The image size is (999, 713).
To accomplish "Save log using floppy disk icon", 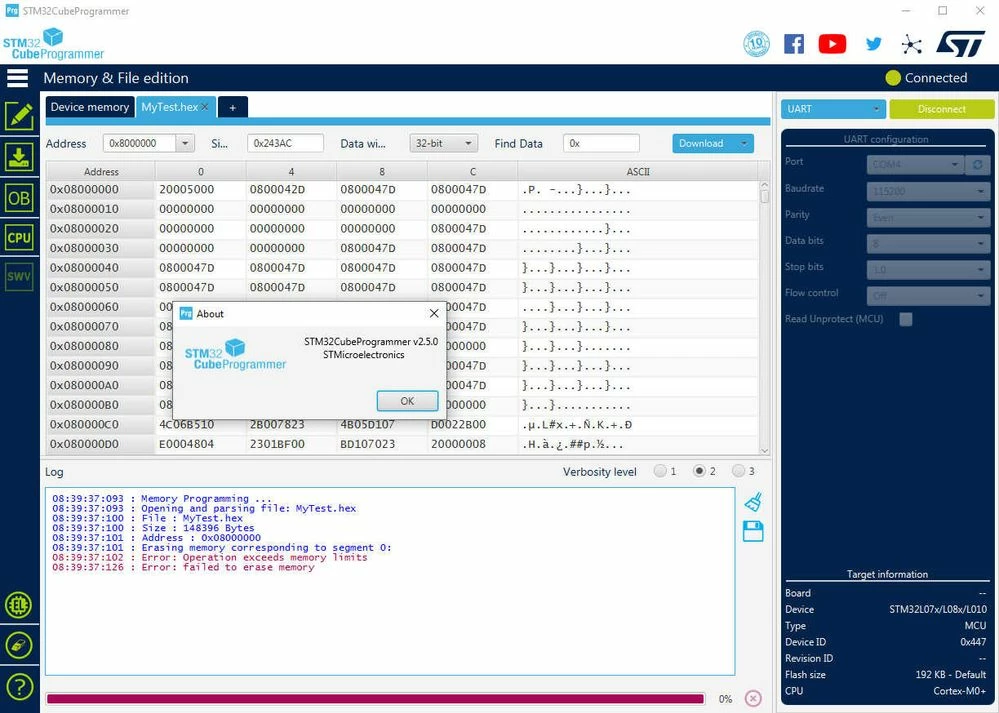I will coord(753,531).
